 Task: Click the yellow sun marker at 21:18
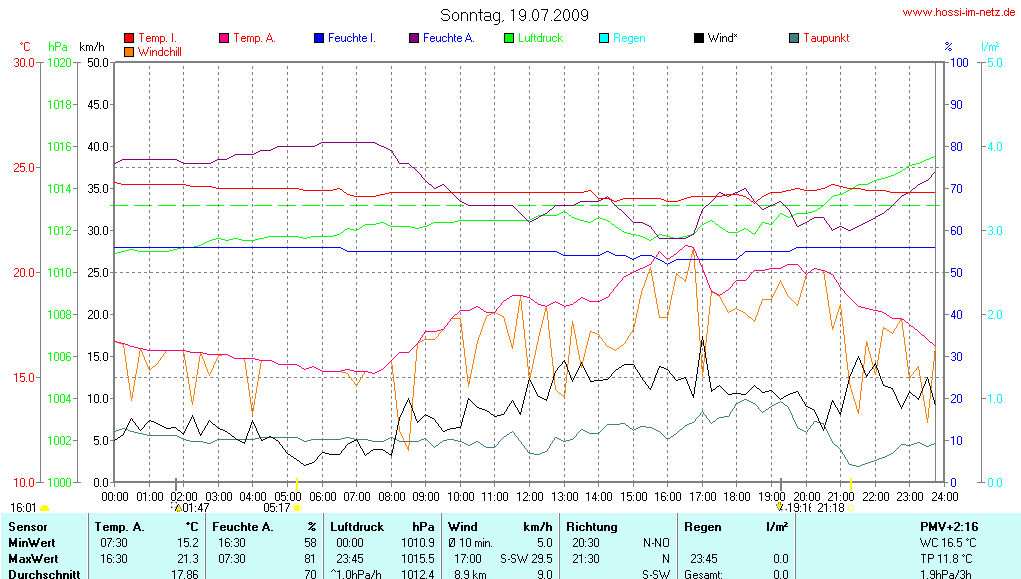pyautogui.click(x=850, y=508)
